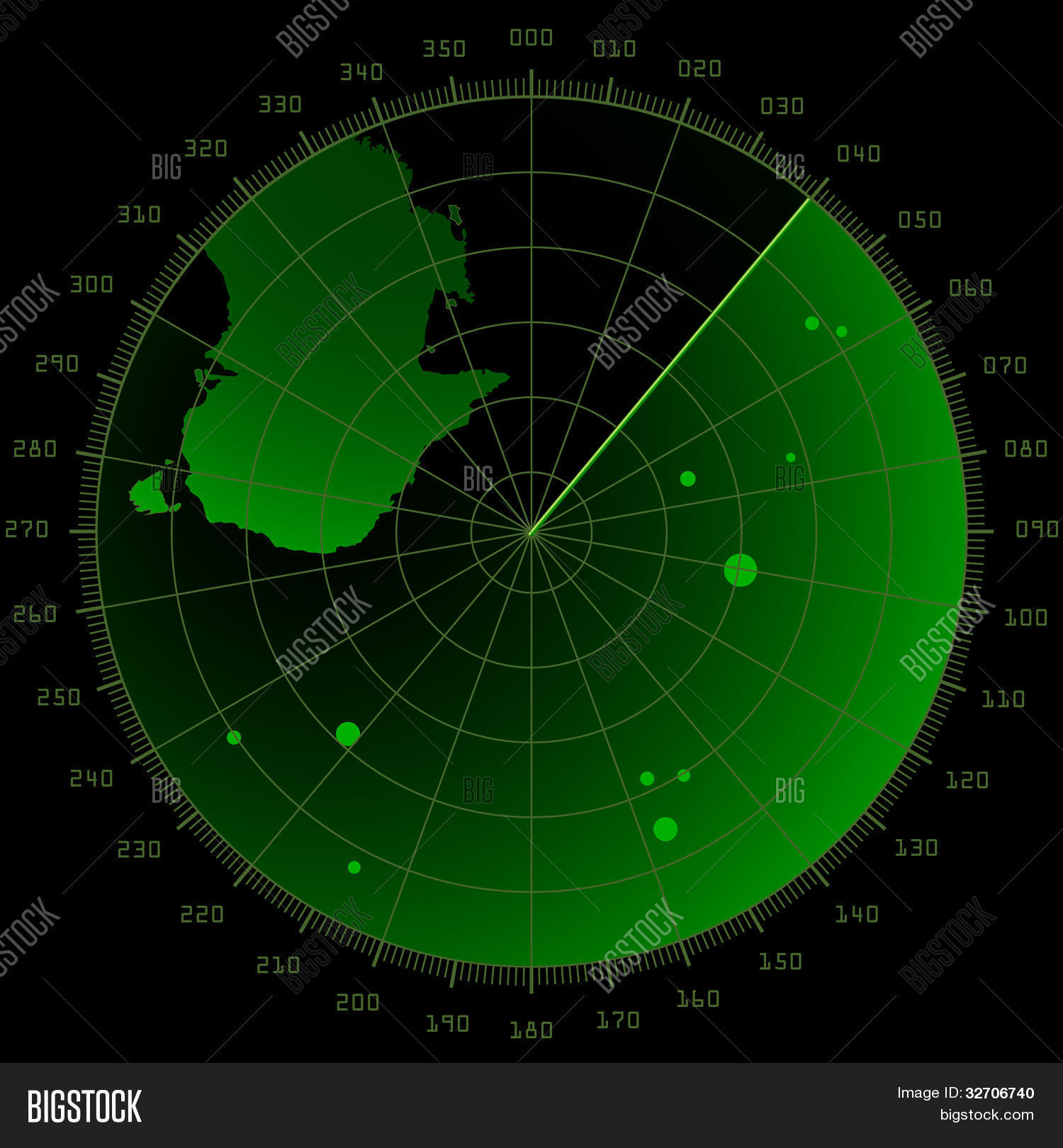The image size is (1063, 1148).
Task: Click the 040 bearing label
Action: [858, 154]
